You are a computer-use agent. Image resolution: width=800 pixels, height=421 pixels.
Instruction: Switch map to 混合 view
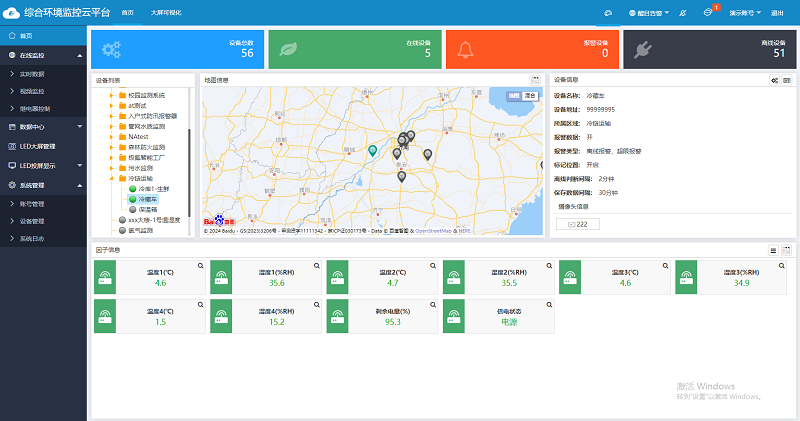(x=529, y=96)
